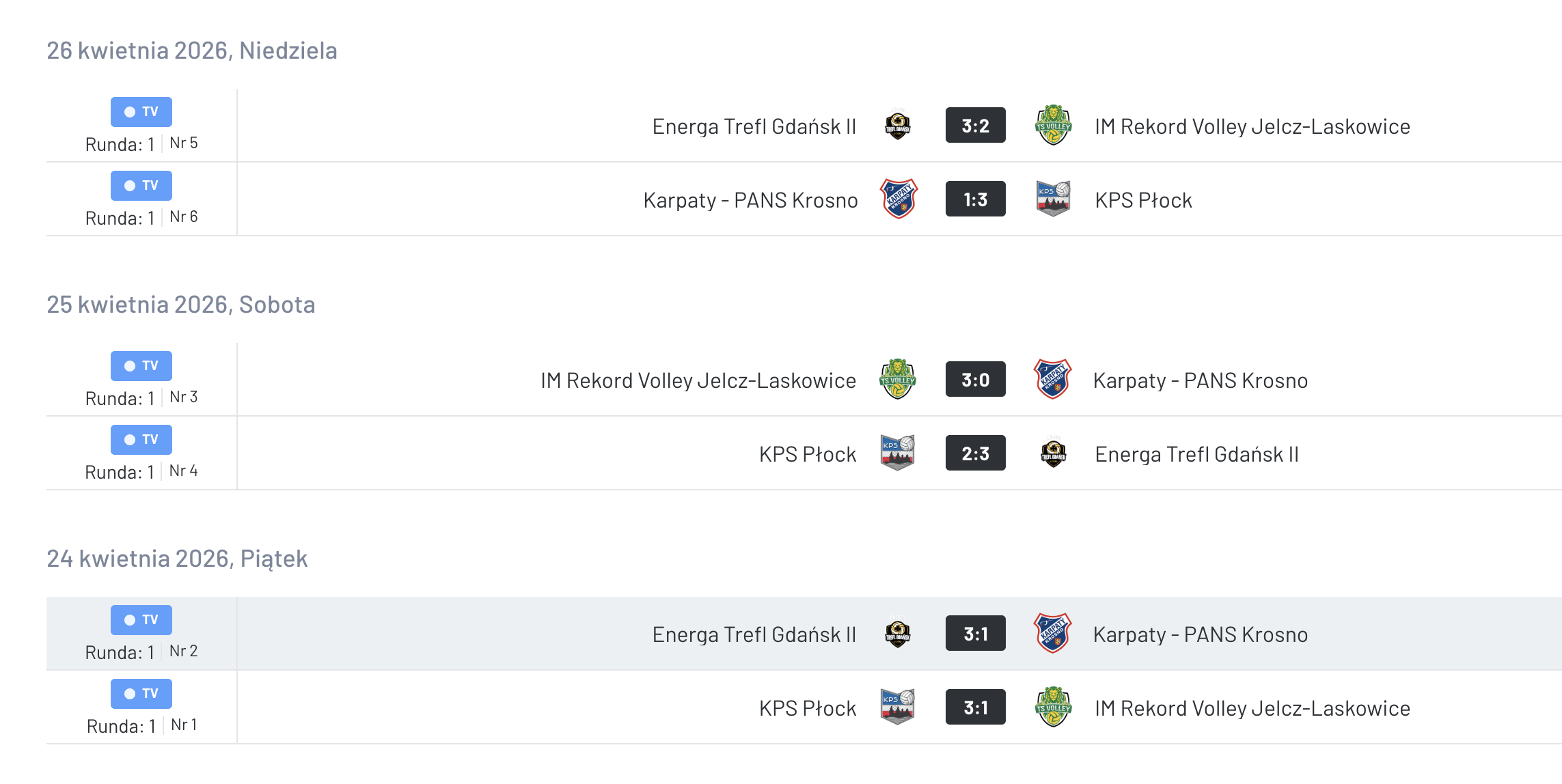Screen dimensions: 1562x784
Task: Click IM Rekord Volley logo in match Nr 3
Action: click(897, 379)
